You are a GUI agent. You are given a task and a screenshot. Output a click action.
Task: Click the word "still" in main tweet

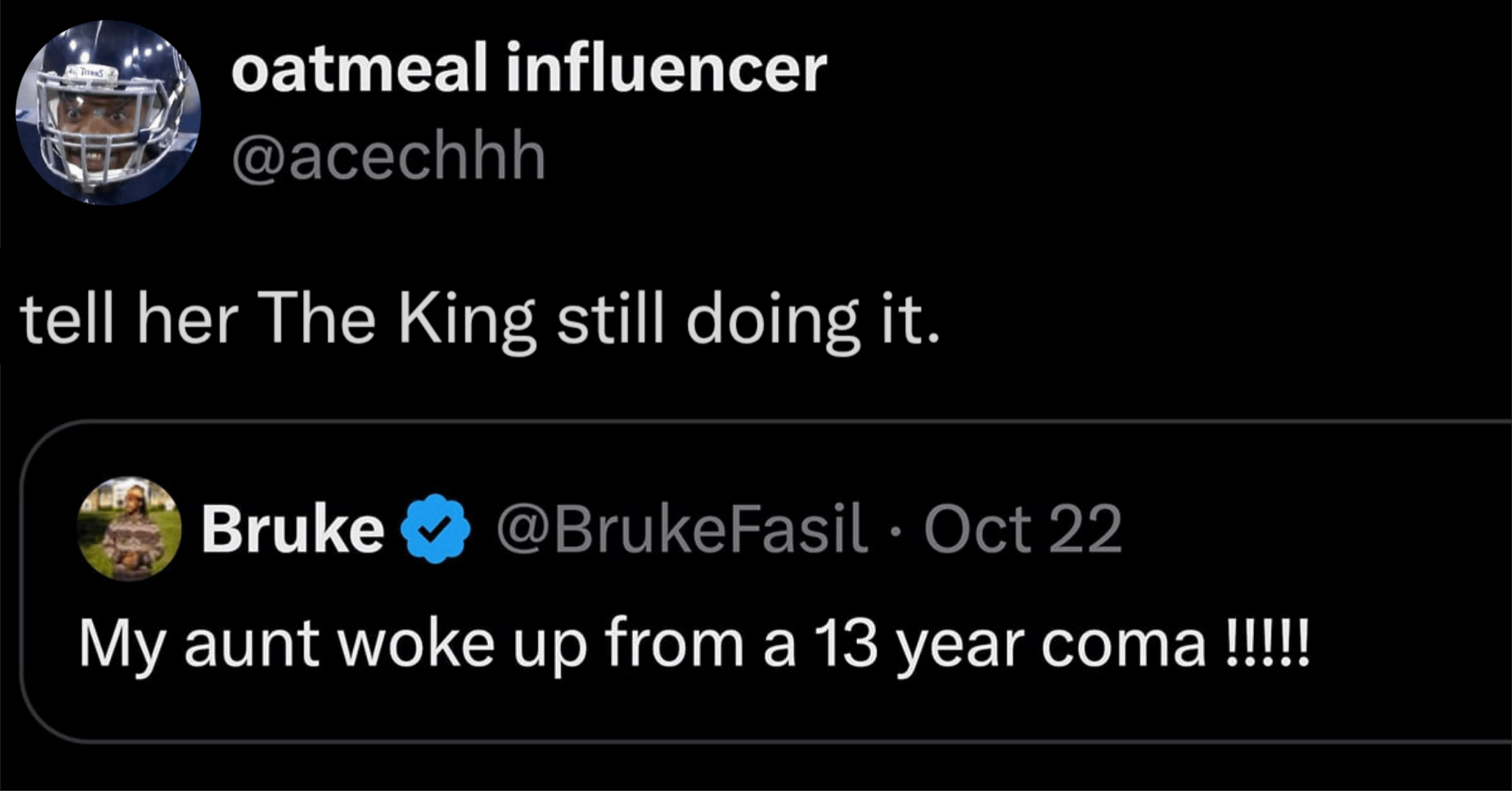click(x=609, y=321)
